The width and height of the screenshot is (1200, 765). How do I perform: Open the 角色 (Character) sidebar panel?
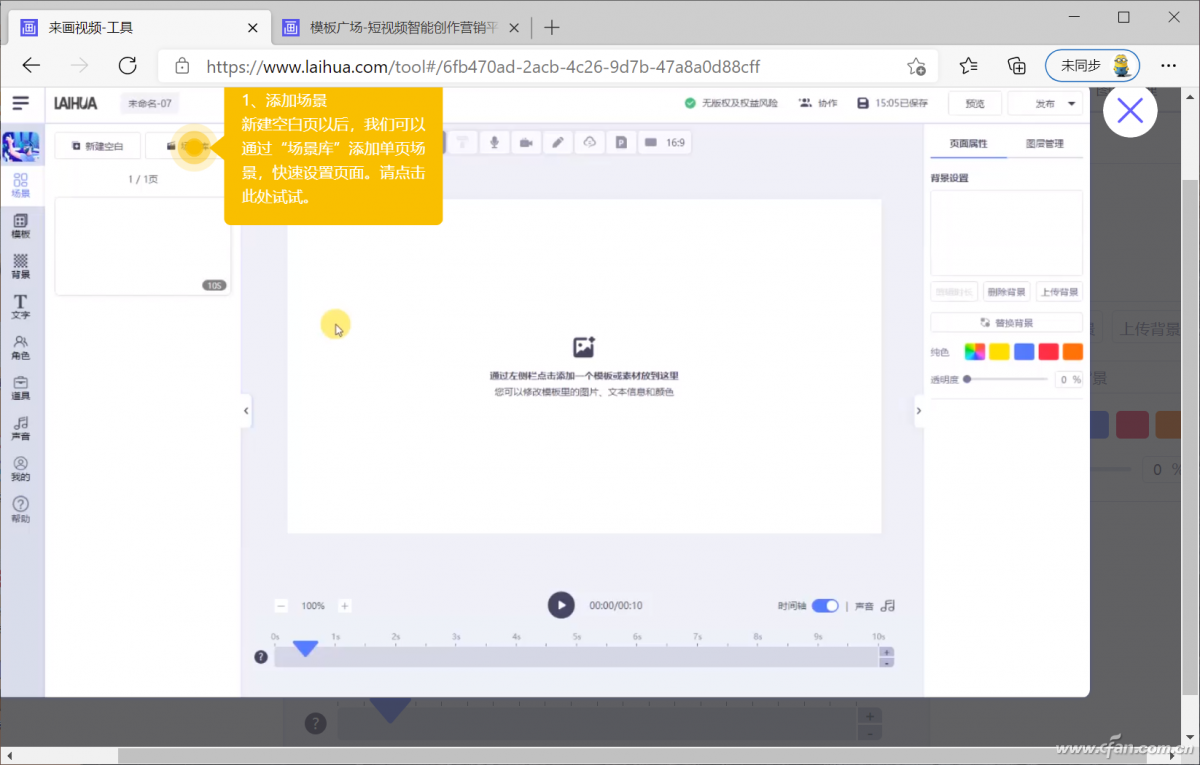pyautogui.click(x=21, y=348)
